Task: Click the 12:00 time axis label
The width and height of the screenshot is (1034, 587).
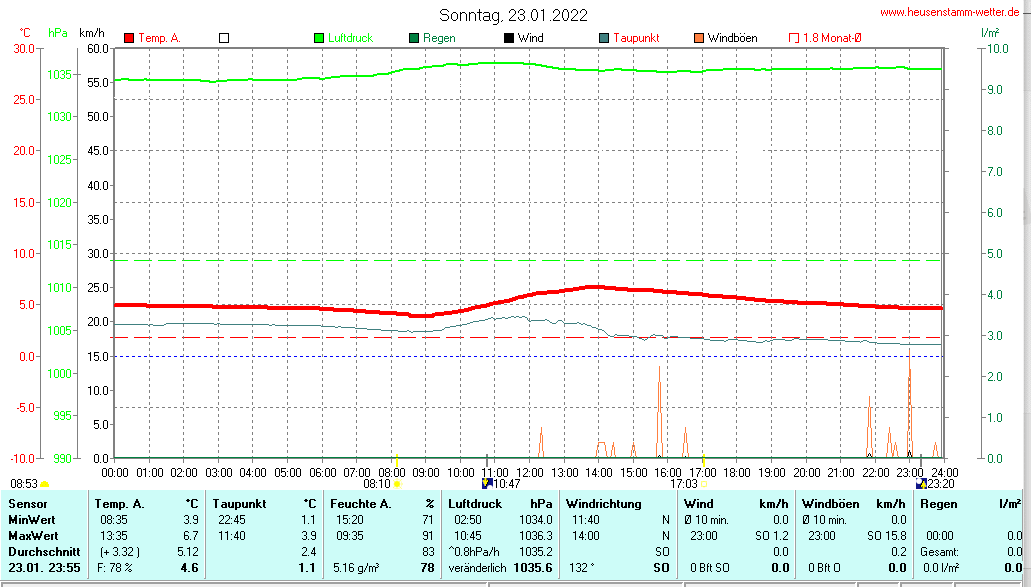Action: click(530, 472)
